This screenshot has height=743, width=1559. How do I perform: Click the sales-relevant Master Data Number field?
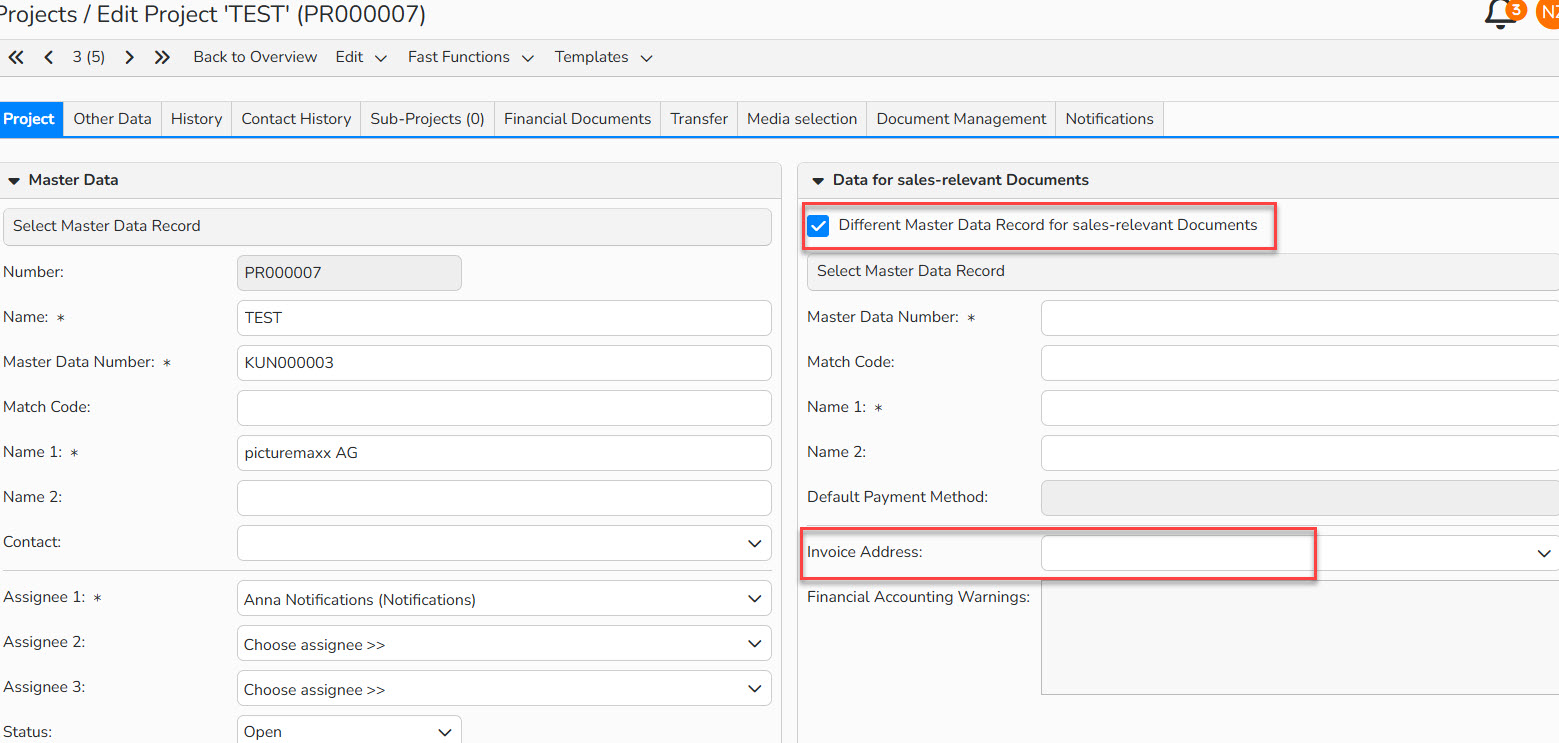click(1300, 318)
